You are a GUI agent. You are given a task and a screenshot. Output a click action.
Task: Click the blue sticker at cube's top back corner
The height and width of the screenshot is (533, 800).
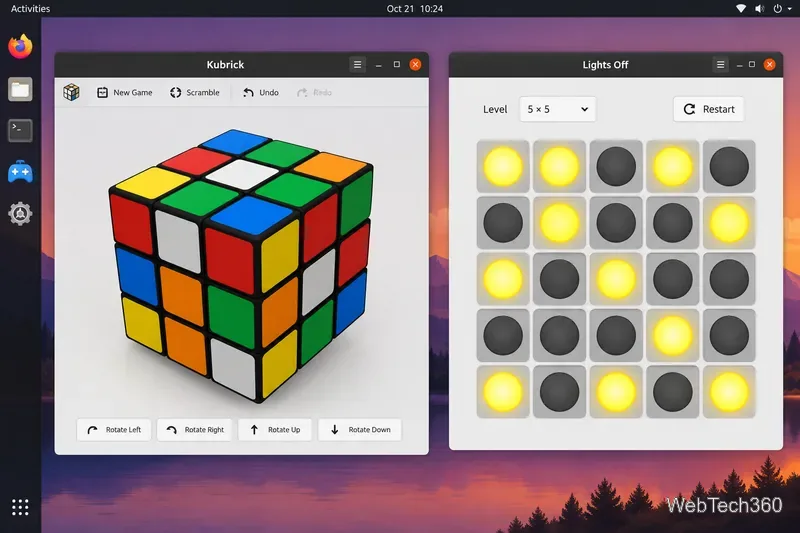point(234,141)
